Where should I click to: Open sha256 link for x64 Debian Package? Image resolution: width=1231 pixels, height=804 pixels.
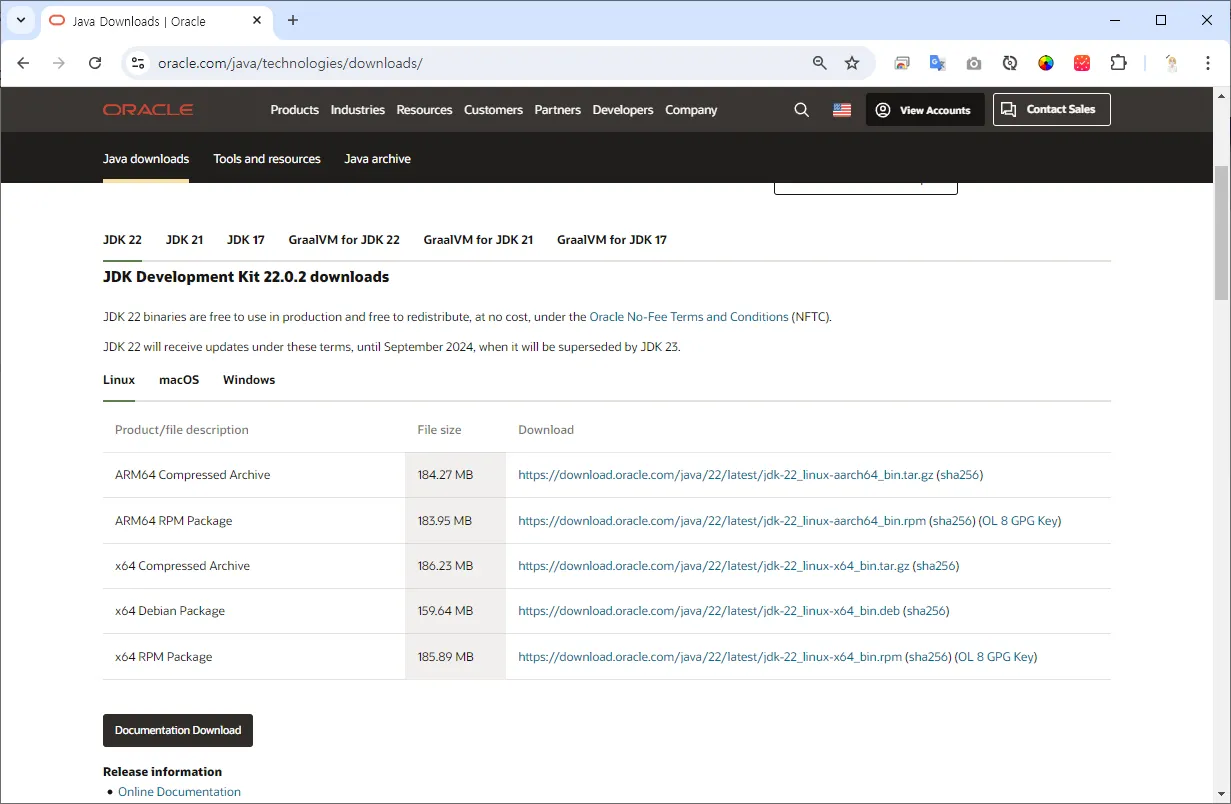(927, 611)
